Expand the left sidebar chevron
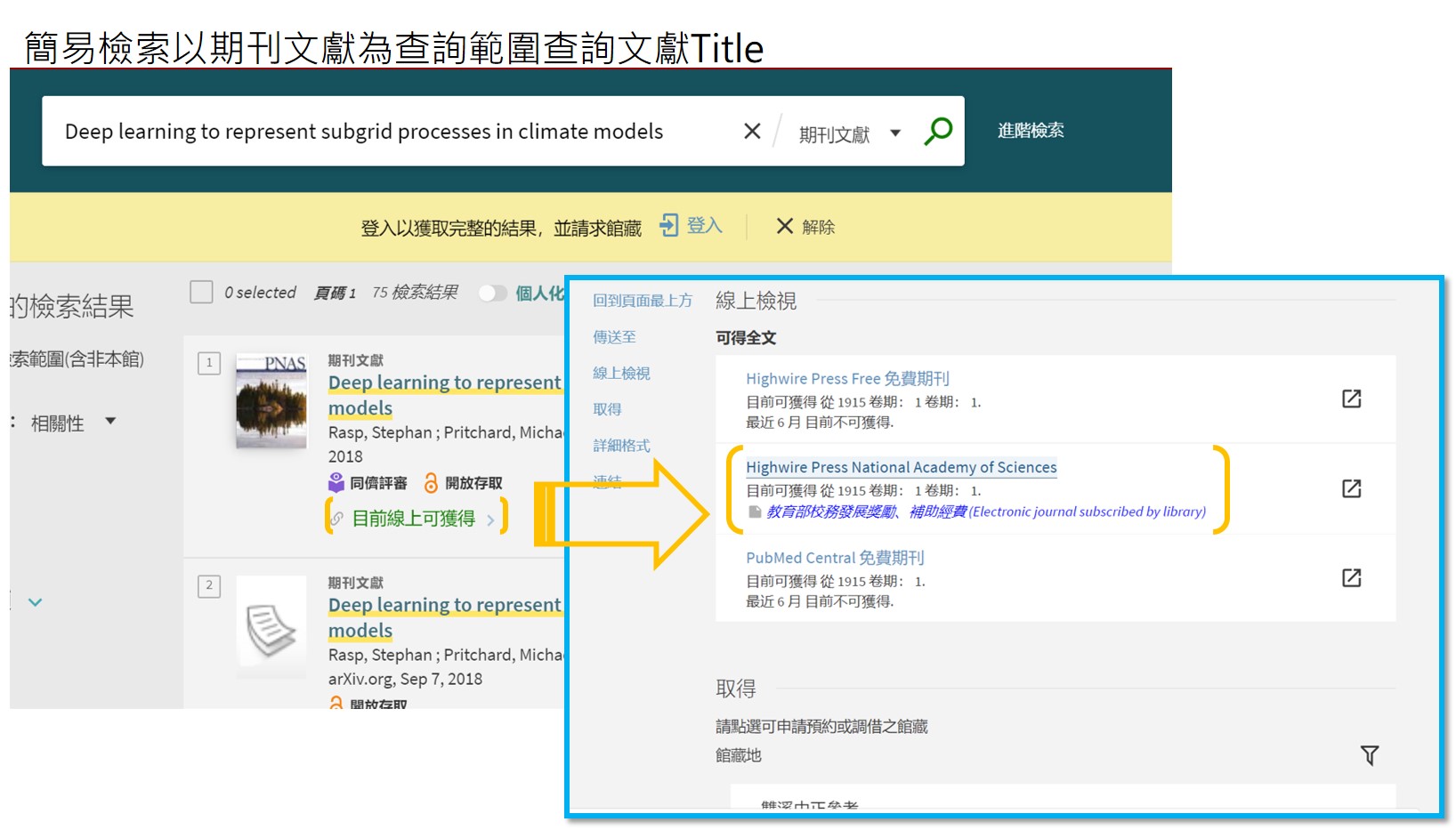The image size is (1456, 830). click(36, 602)
